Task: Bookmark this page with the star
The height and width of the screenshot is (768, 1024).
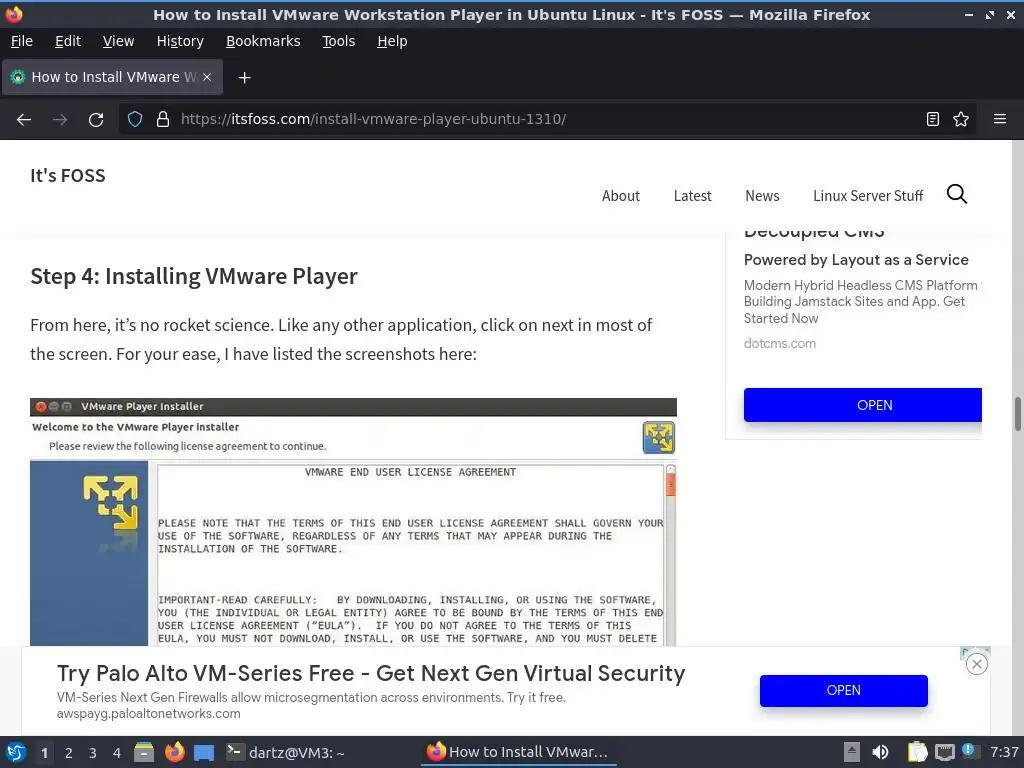Action: [x=961, y=119]
